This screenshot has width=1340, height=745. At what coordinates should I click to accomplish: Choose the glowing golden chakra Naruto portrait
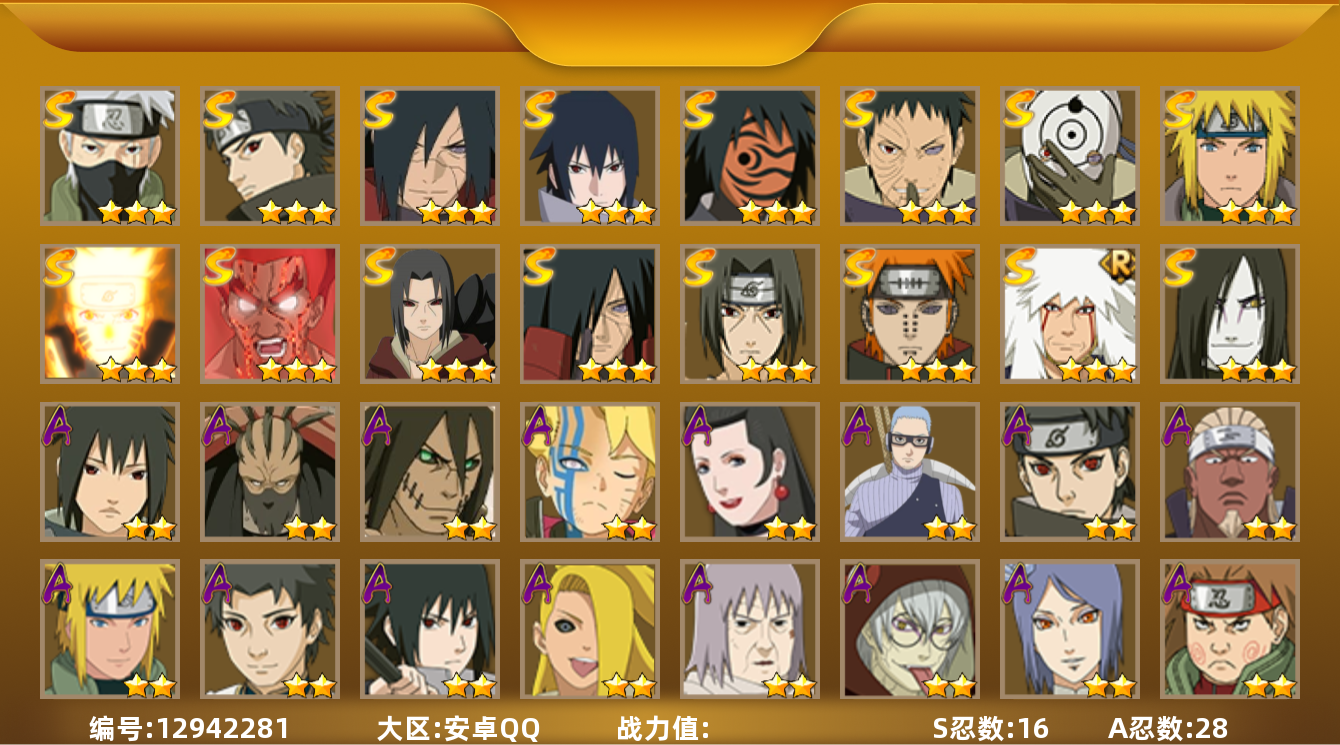pyautogui.click(x=109, y=314)
